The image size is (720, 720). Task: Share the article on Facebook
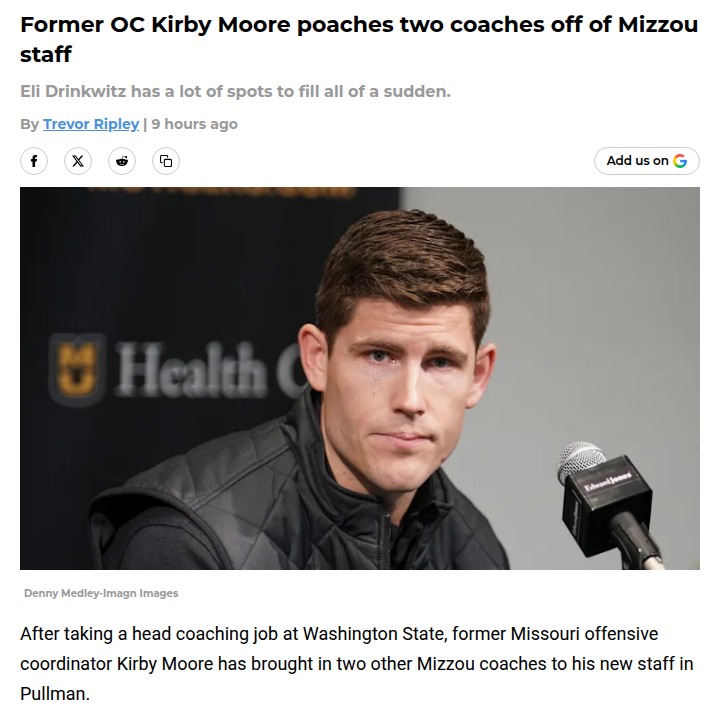coord(34,160)
